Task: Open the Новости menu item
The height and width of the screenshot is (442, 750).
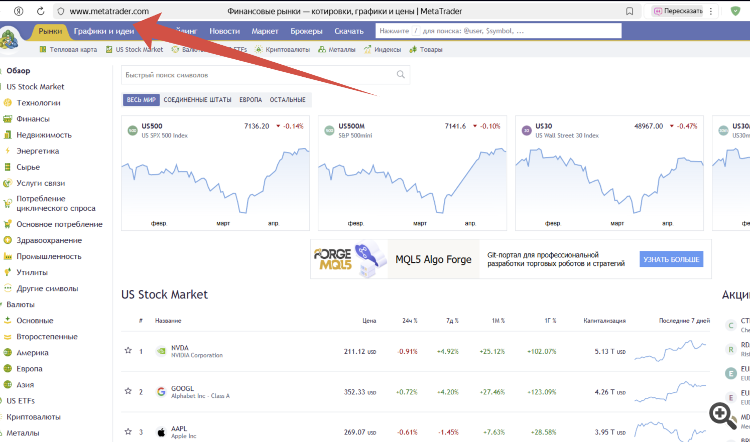Action: tap(224, 31)
